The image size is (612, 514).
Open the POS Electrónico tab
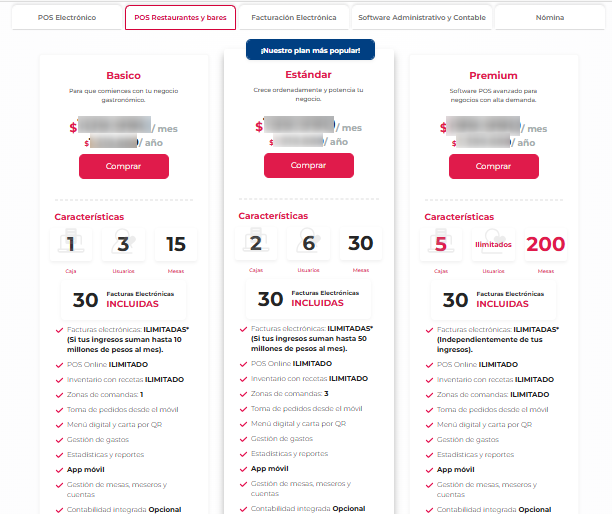67,18
